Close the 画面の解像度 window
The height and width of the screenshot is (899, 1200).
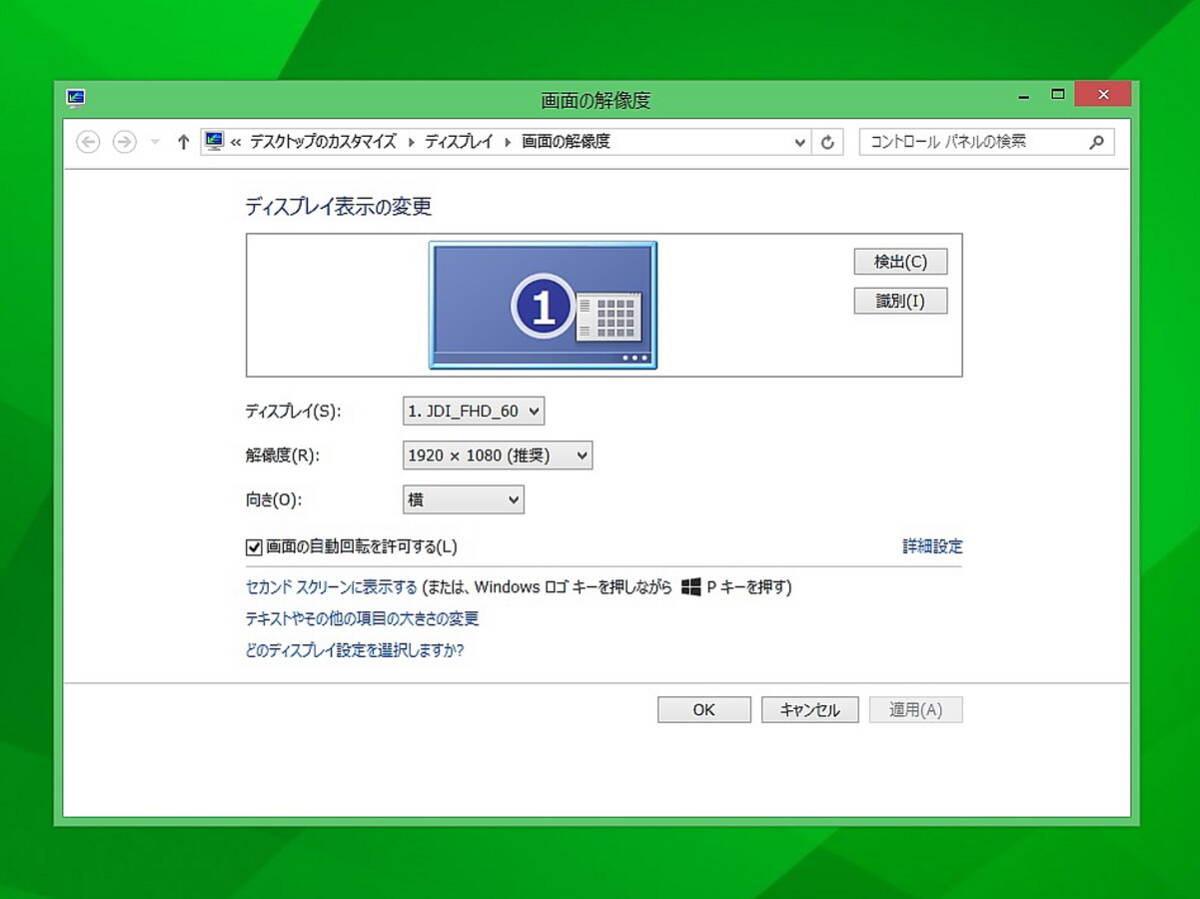pos(1103,95)
